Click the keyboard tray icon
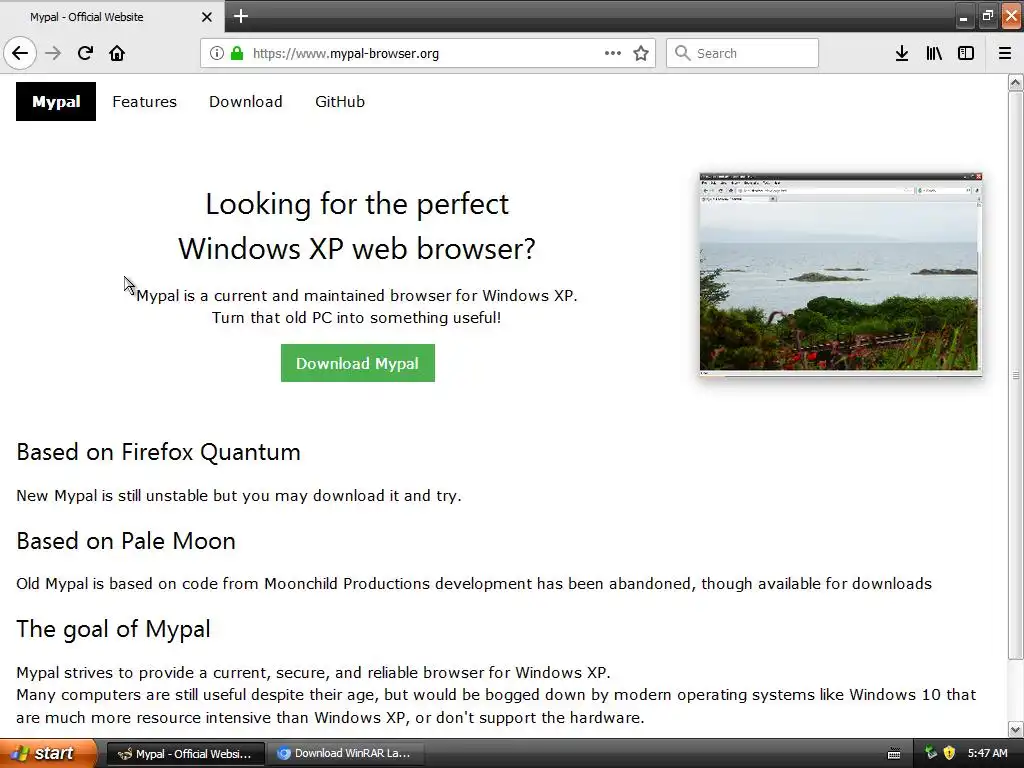The height and width of the screenshot is (768, 1024). point(894,754)
